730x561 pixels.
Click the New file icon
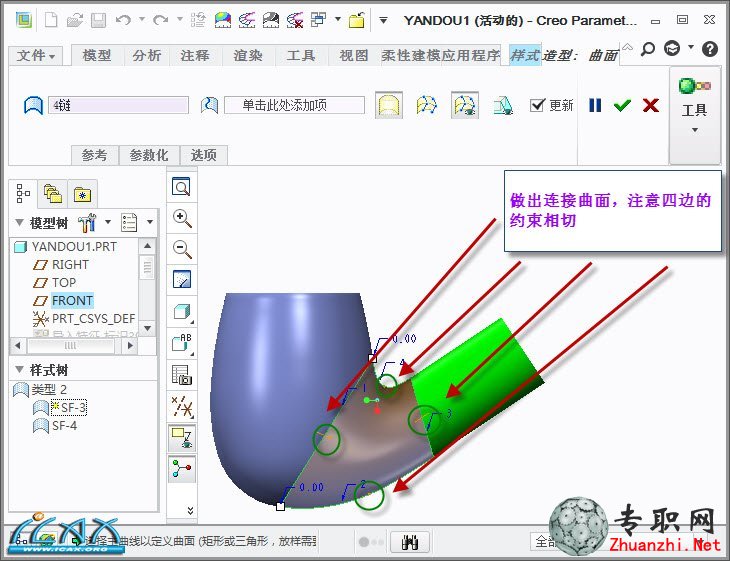point(51,20)
